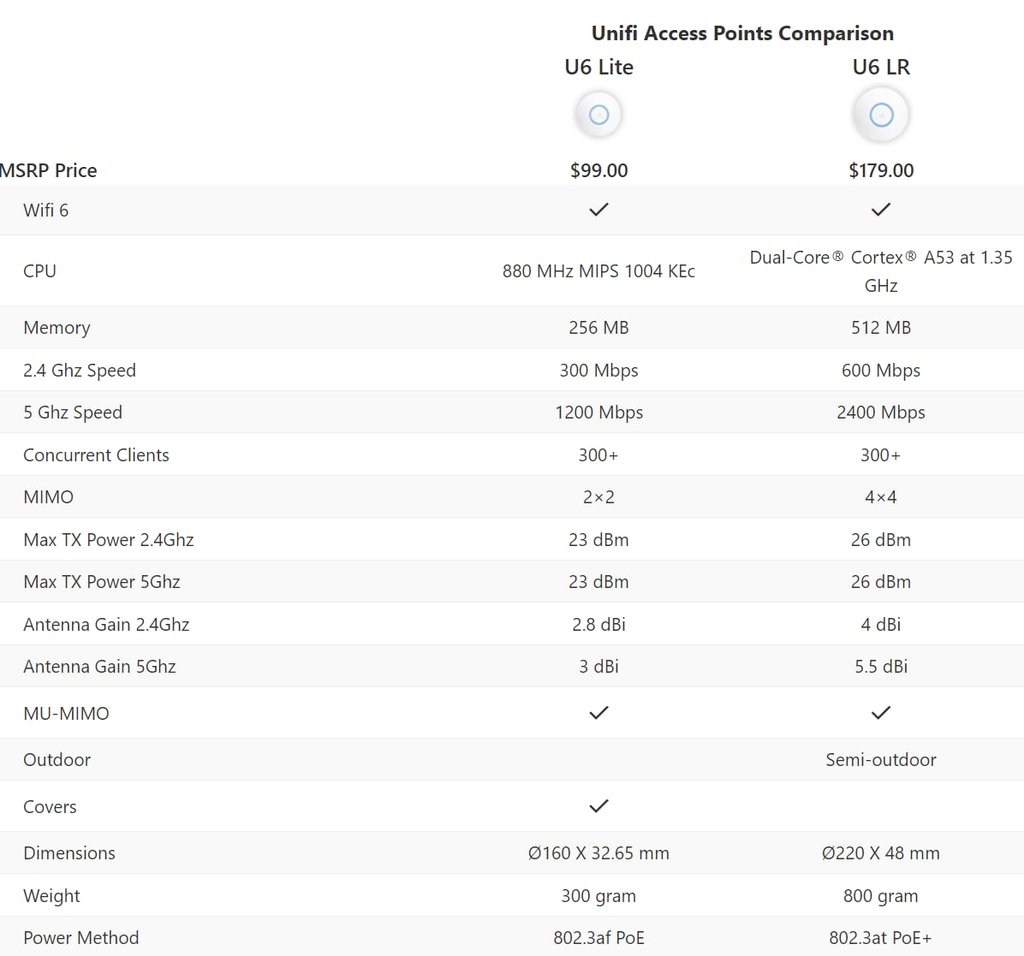Click the $99.00 MSRP price
1024x956 pixels.
coord(599,170)
